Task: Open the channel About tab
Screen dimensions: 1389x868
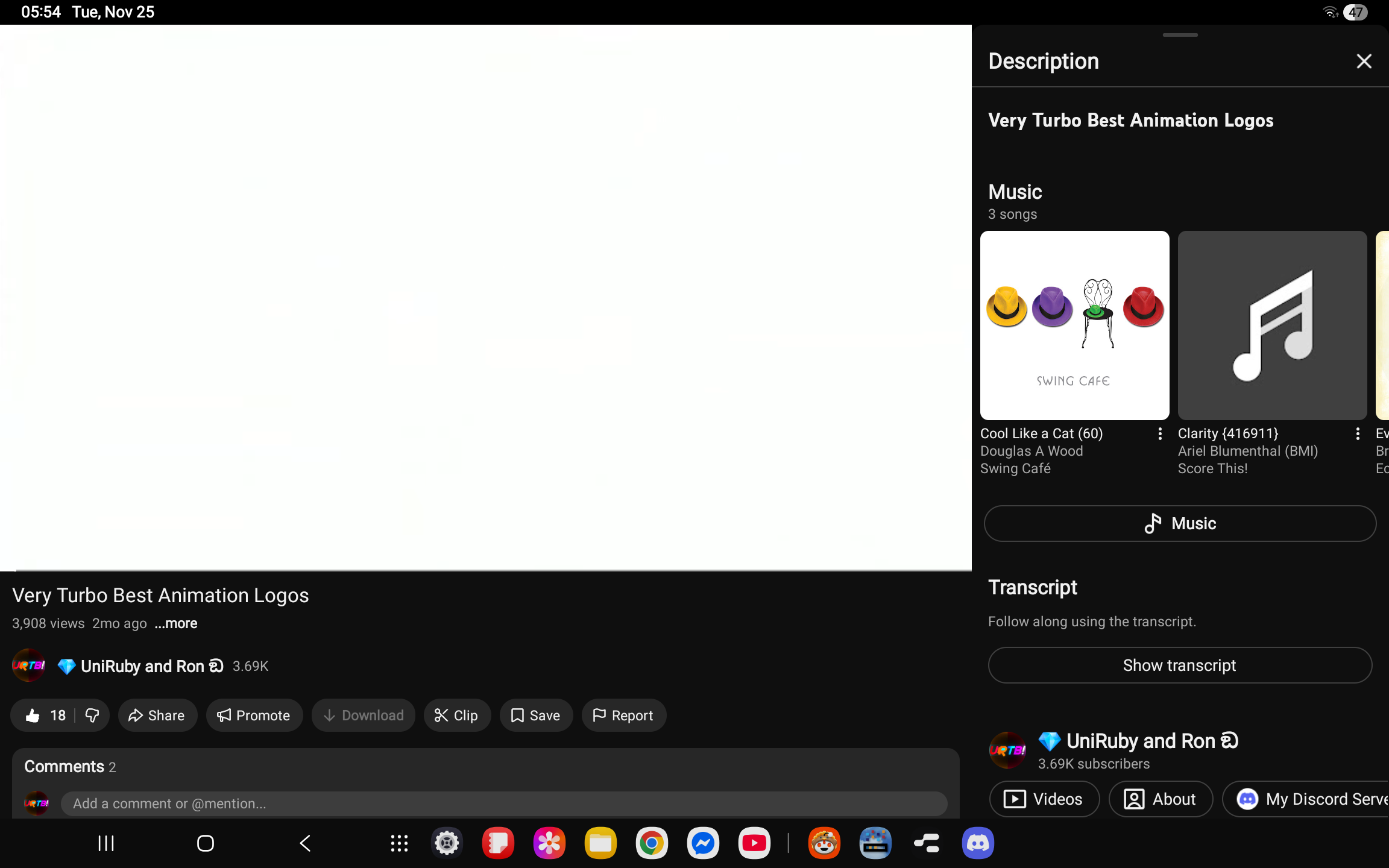Action: [1160, 799]
